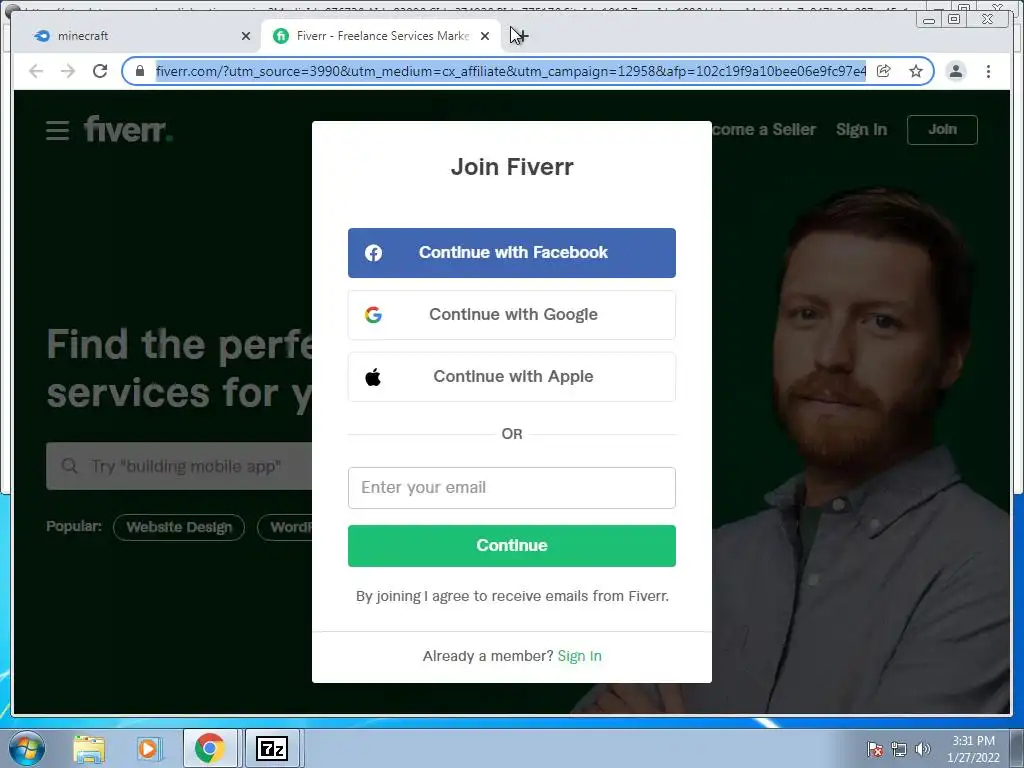This screenshot has width=1024, height=768.
Task: Click the Fiverr logo
Action: pos(128,129)
